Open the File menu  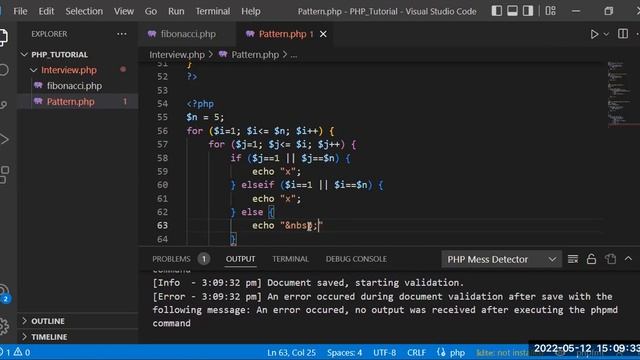click(20, 11)
